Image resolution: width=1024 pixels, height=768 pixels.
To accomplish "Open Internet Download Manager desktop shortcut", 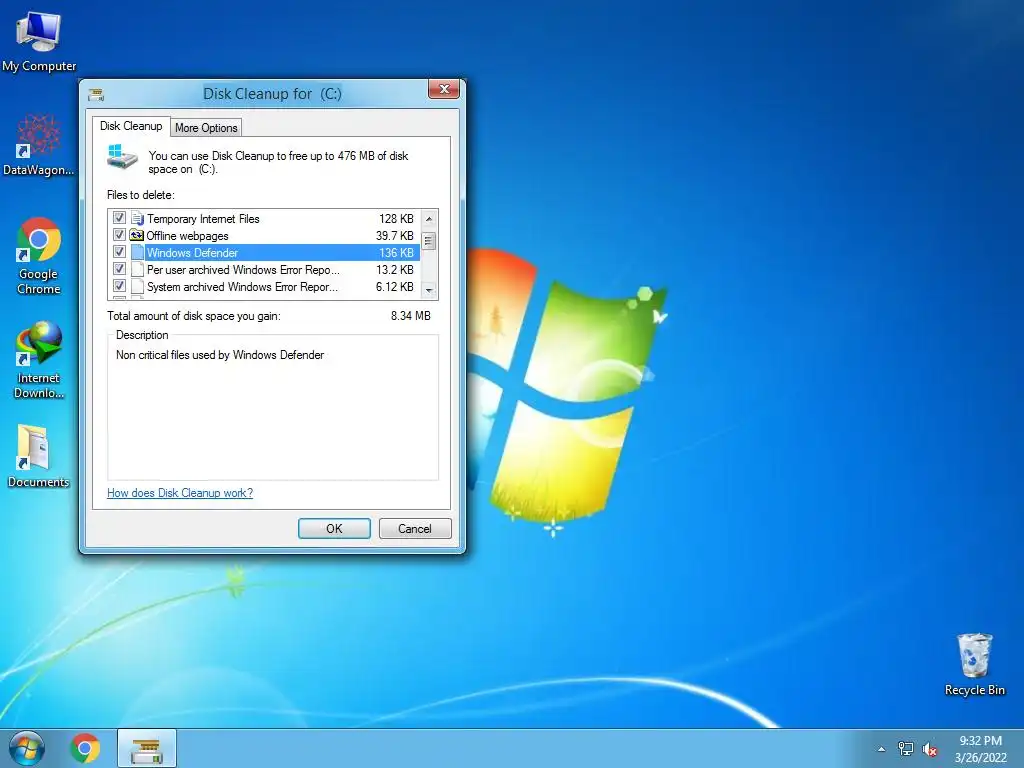I will 39,360.
